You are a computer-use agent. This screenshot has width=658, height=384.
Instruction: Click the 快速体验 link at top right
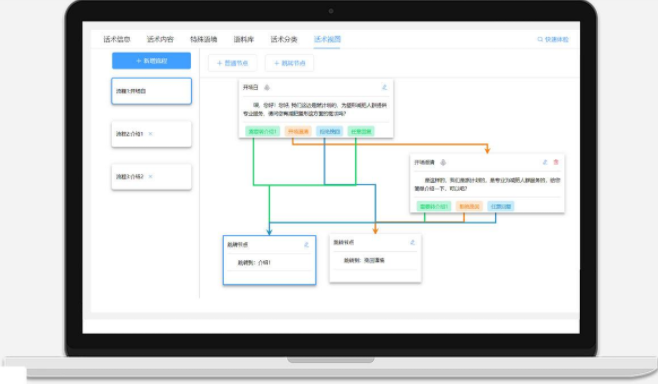coord(553,39)
